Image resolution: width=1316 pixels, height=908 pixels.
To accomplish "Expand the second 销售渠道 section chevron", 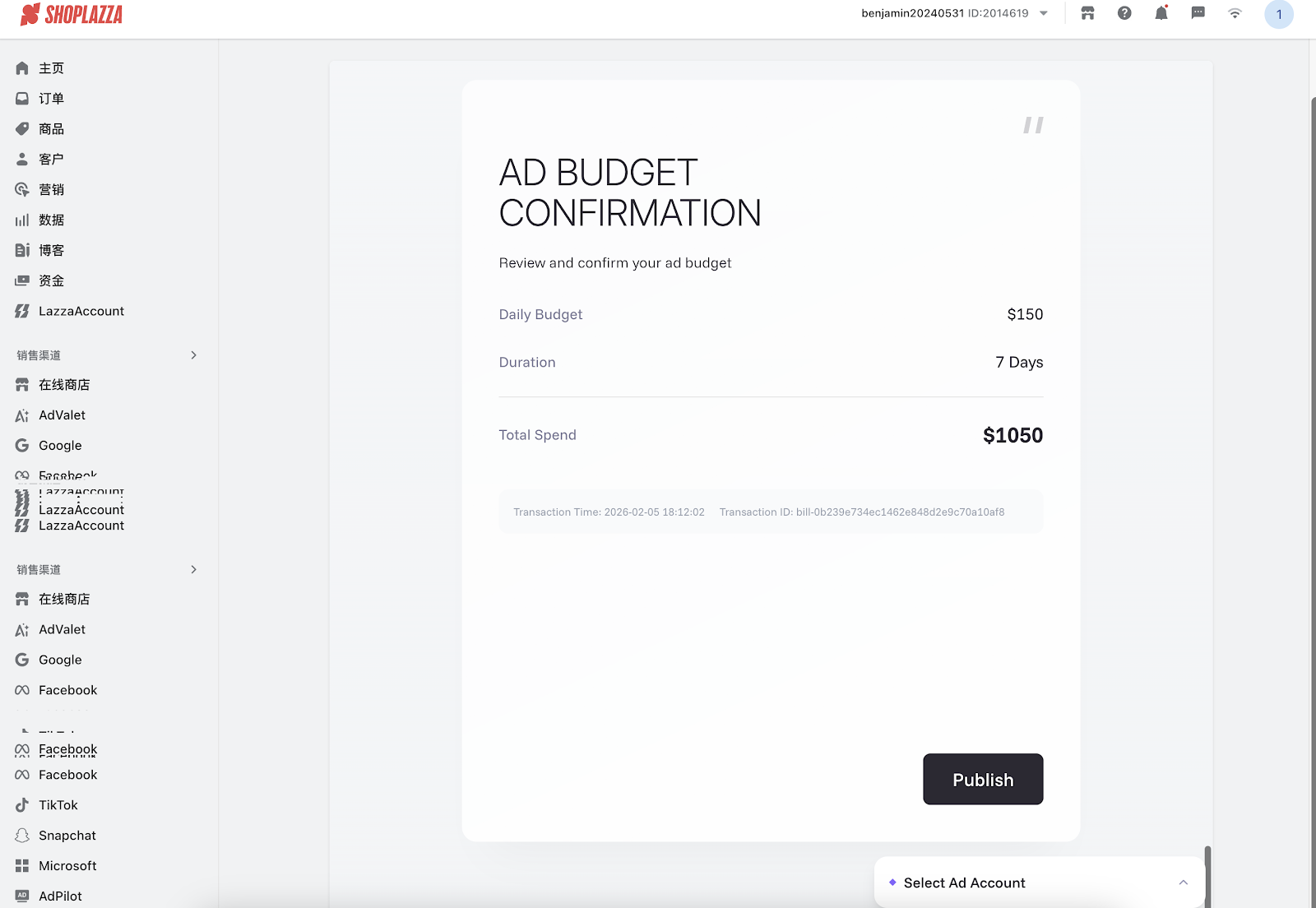I will pos(194,569).
